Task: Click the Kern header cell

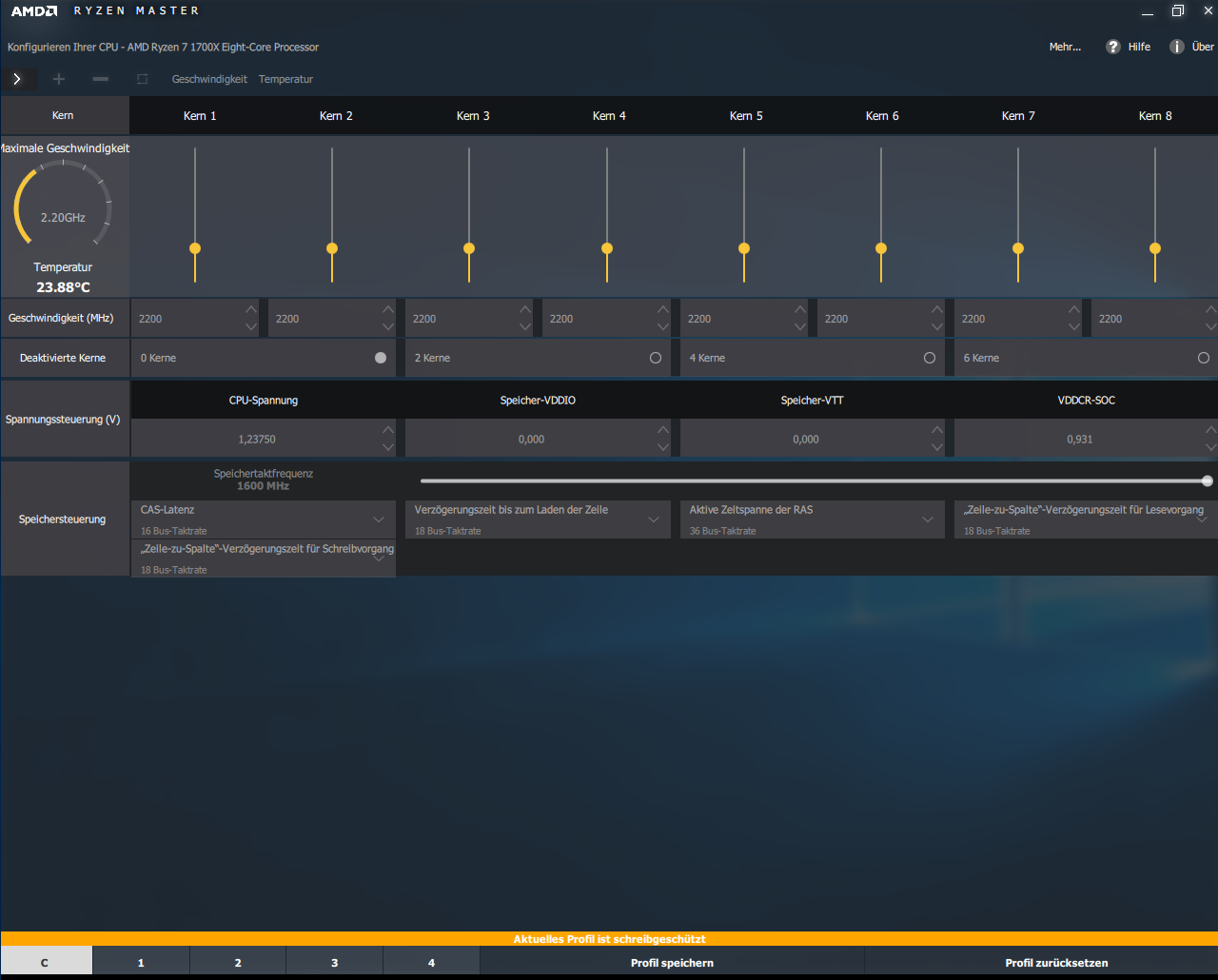Action: (x=65, y=115)
